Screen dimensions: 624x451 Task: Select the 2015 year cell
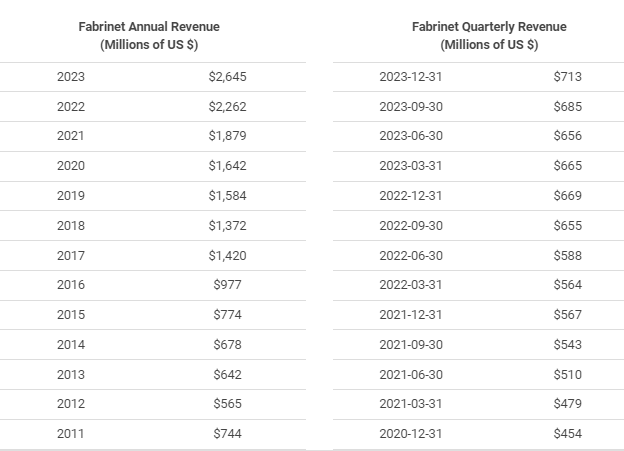[71, 315]
